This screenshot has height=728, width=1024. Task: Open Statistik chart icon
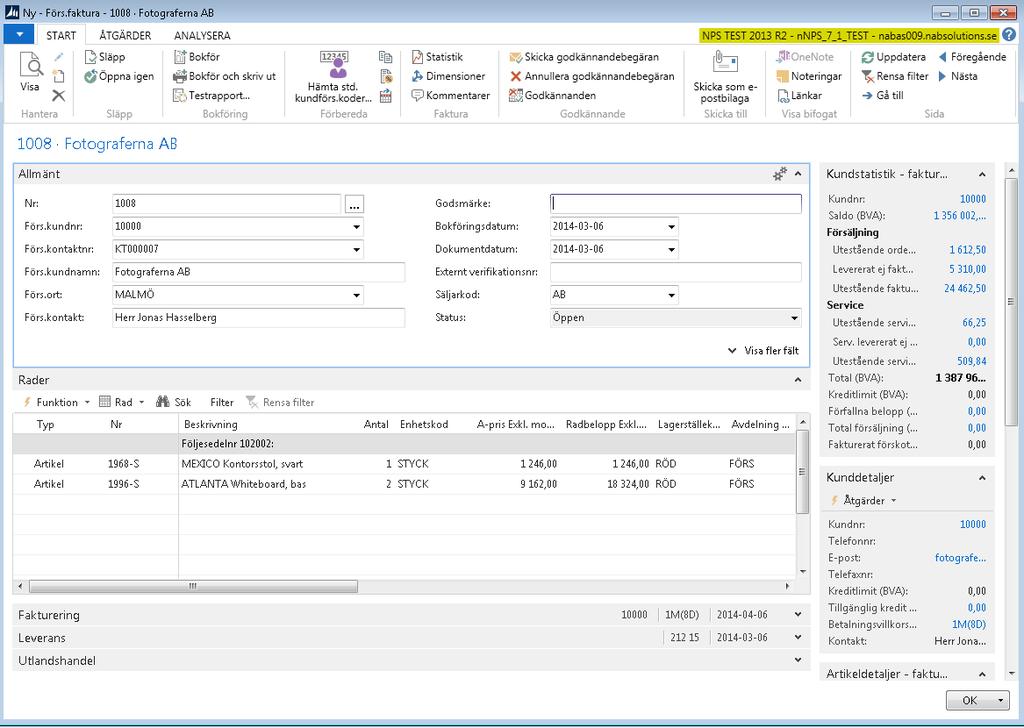417,57
